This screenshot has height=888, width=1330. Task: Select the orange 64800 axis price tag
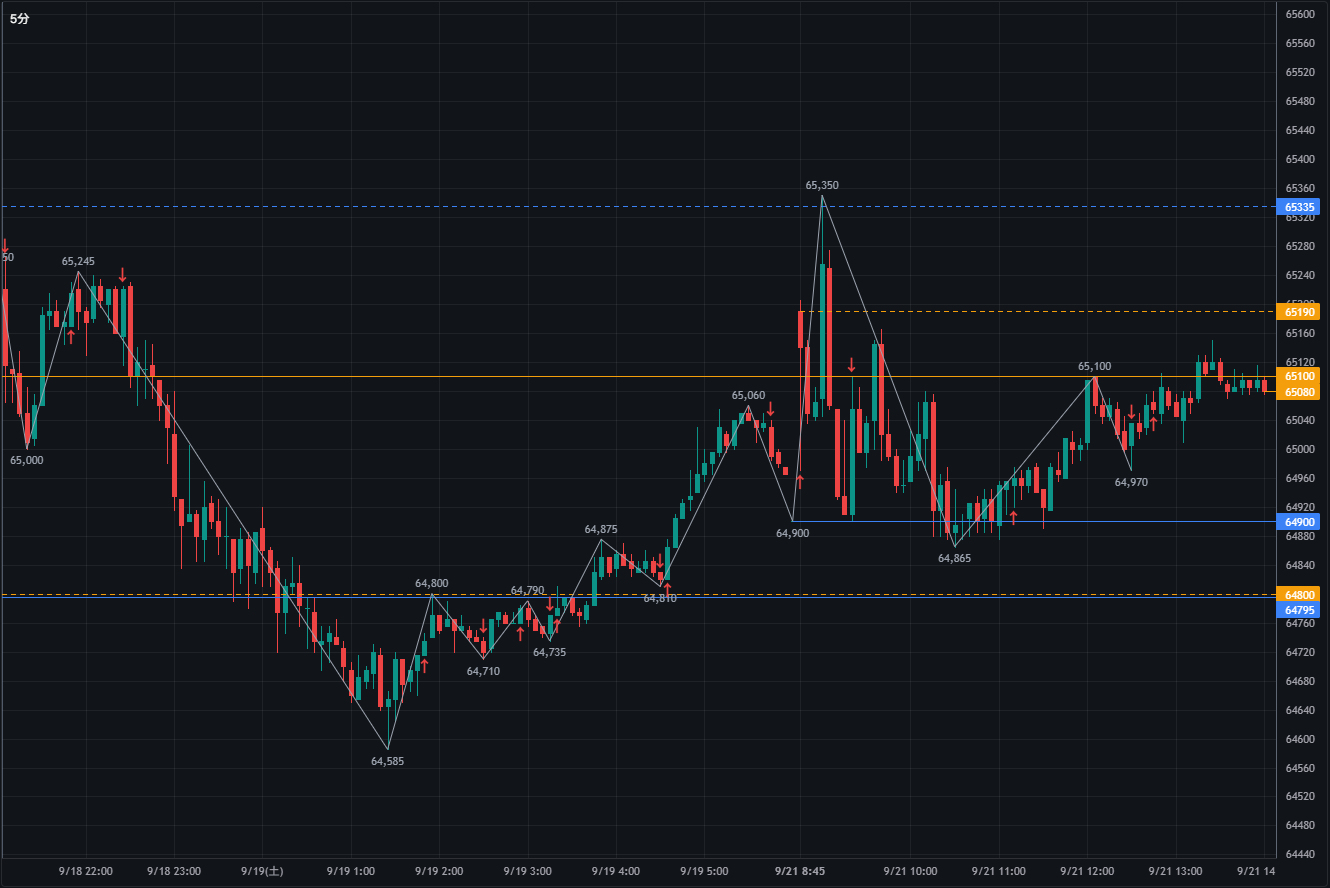pyautogui.click(x=1300, y=595)
